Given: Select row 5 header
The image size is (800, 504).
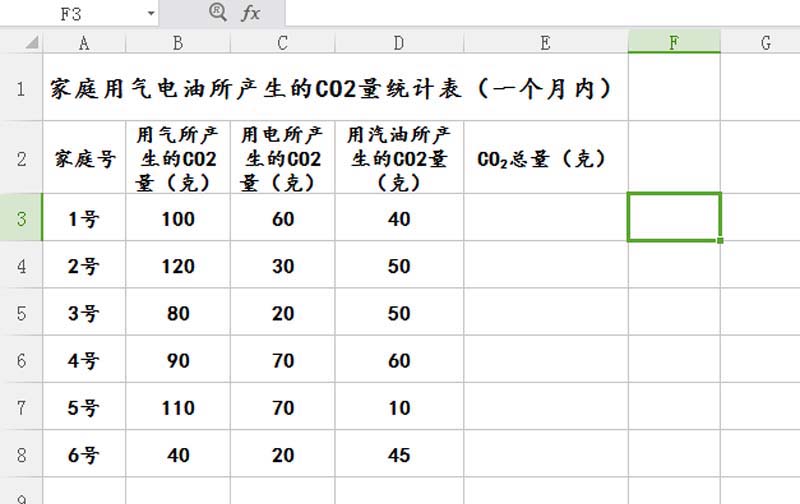Looking at the screenshot, I should 21,312.
